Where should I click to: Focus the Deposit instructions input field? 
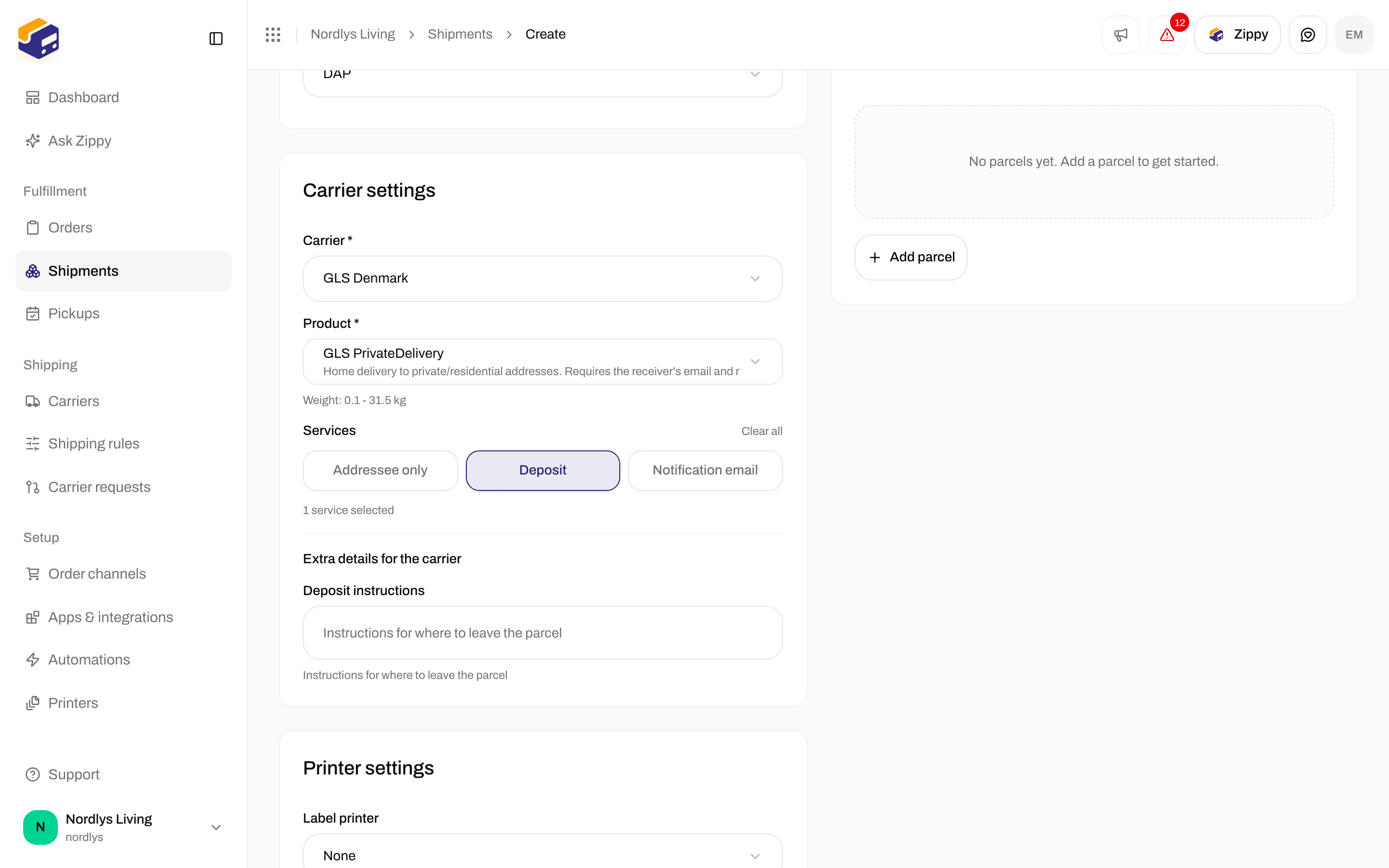[543, 633]
